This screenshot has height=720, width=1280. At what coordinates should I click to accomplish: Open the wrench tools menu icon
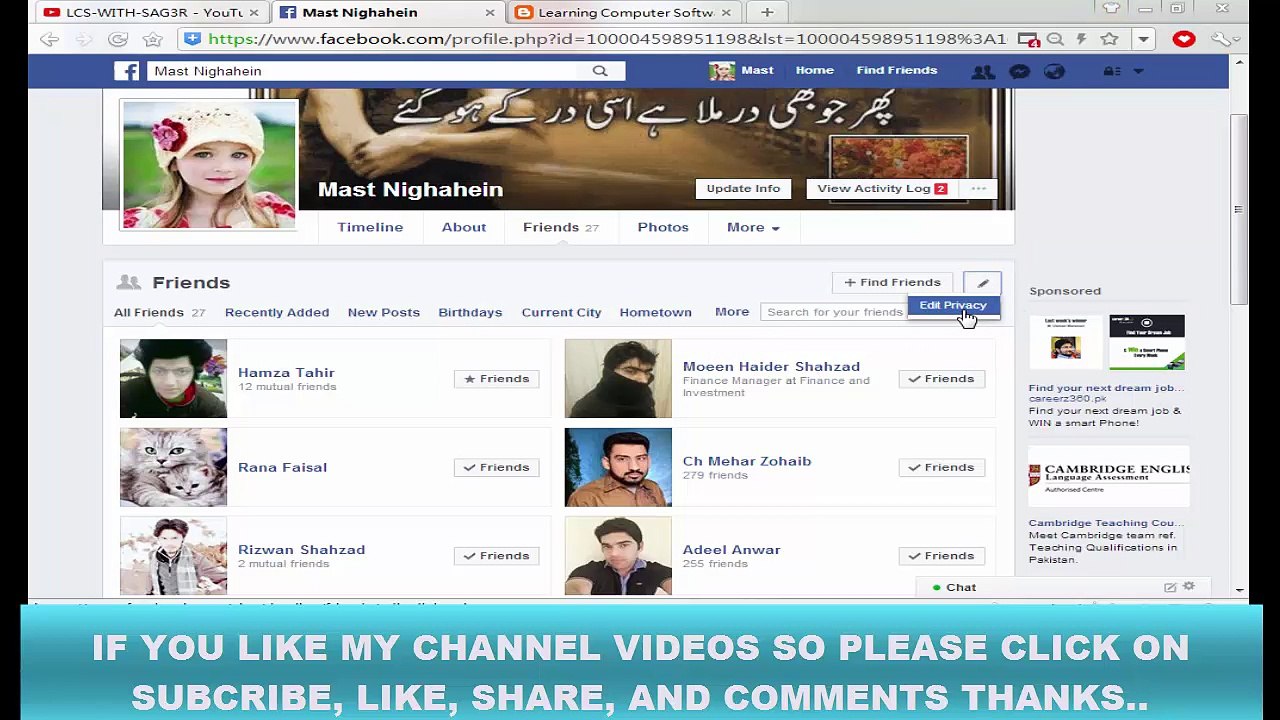click(1221, 40)
